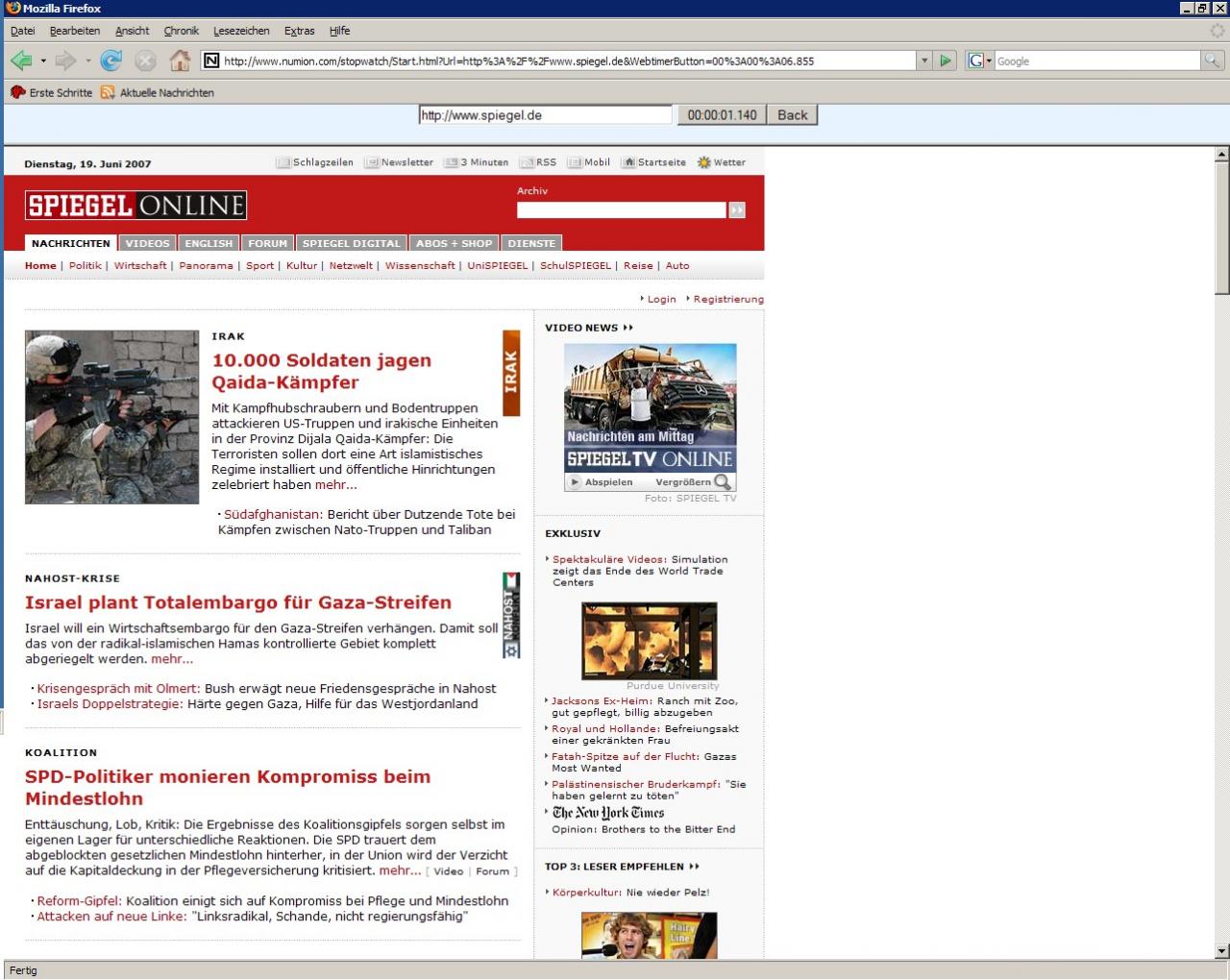
Task: Click the SPIEGEL ONLINE logo
Action: coord(135,205)
